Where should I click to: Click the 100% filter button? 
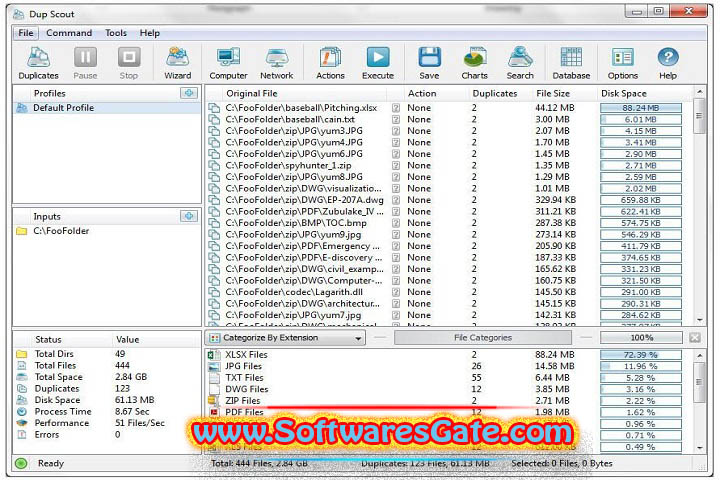641,338
